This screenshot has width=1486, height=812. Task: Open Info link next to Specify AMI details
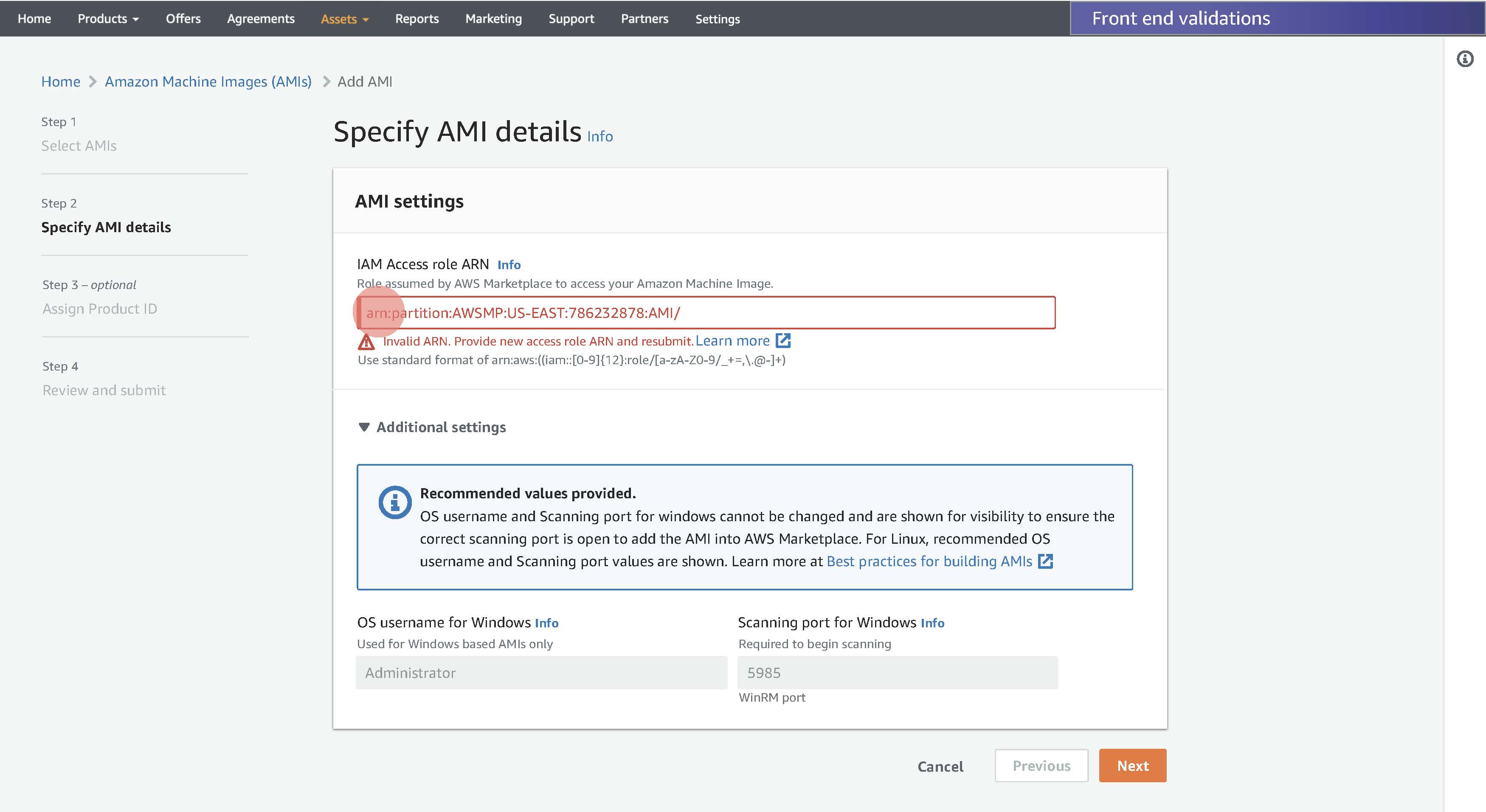coord(600,137)
